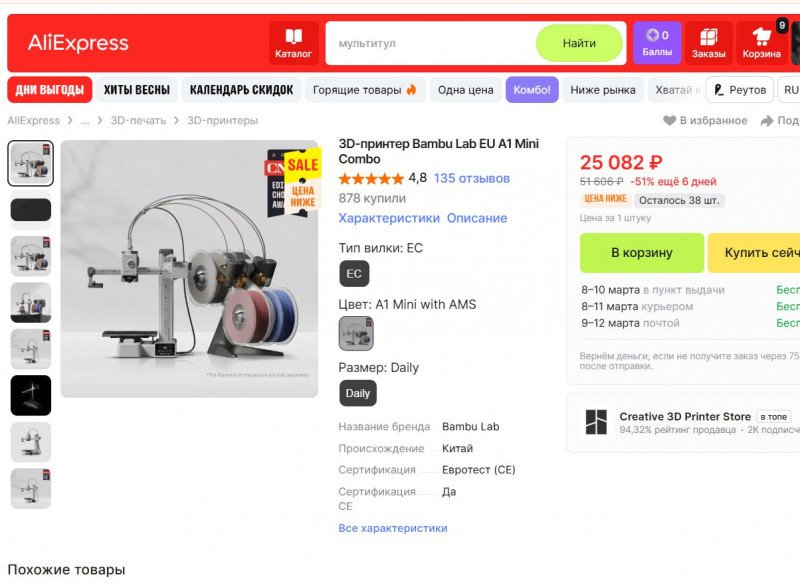The height and width of the screenshot is (587, 800).
Task: Expand the breadcrumb ellipsis
Action: [x=85, y=121]
